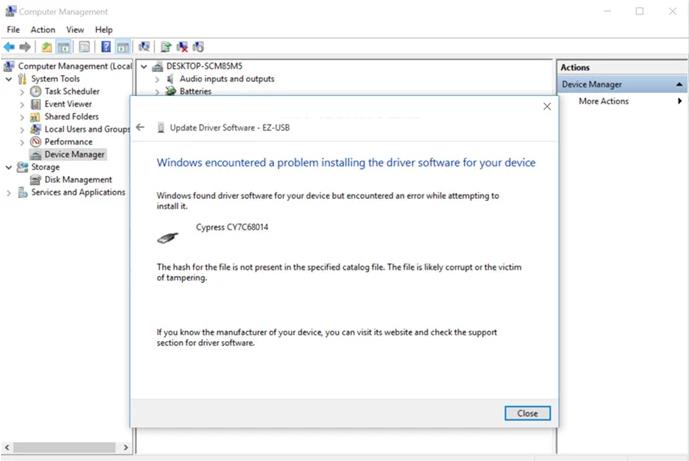Open the File menu

coord(13,29)
